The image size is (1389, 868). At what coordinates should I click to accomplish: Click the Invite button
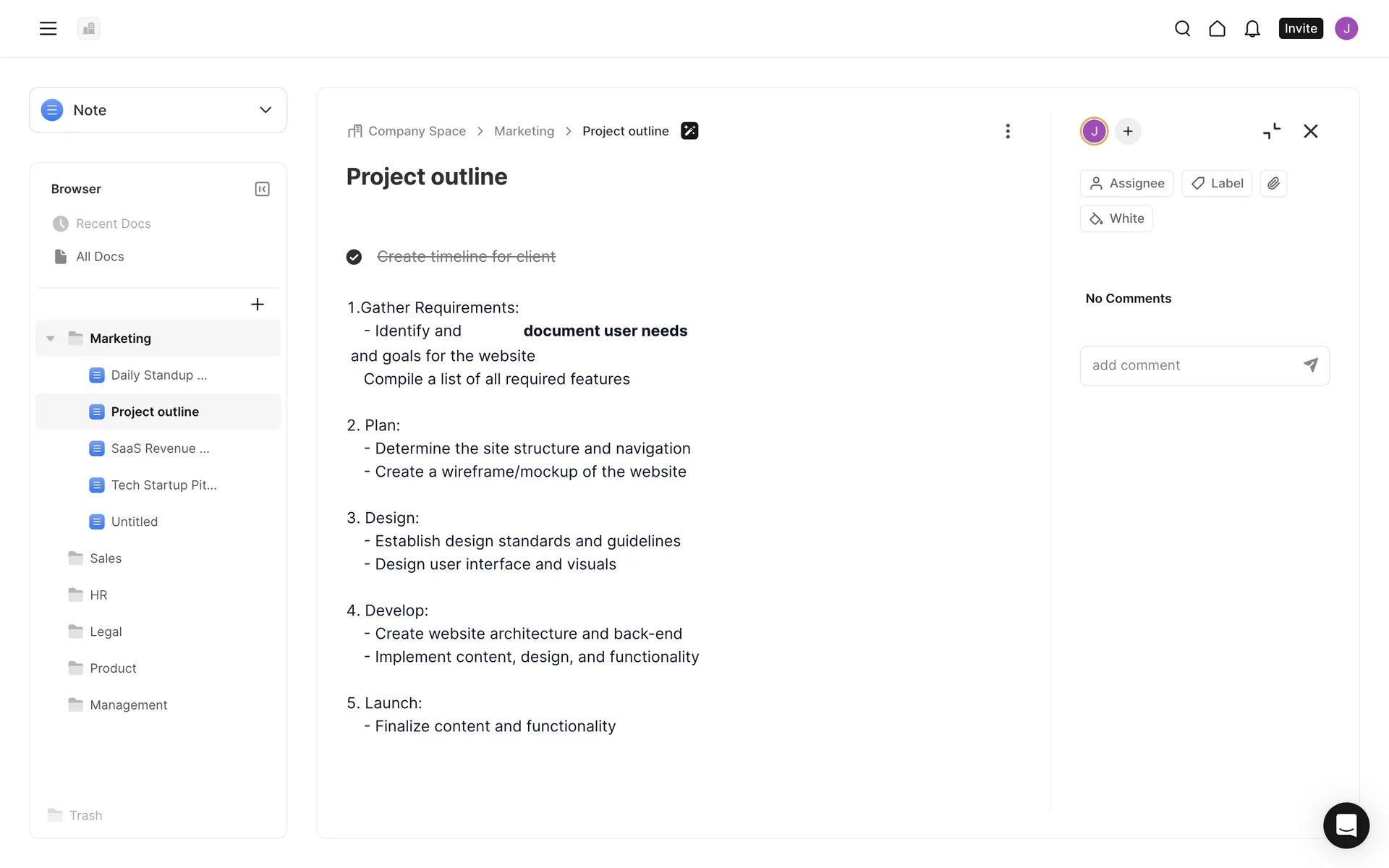(1300, 28)
